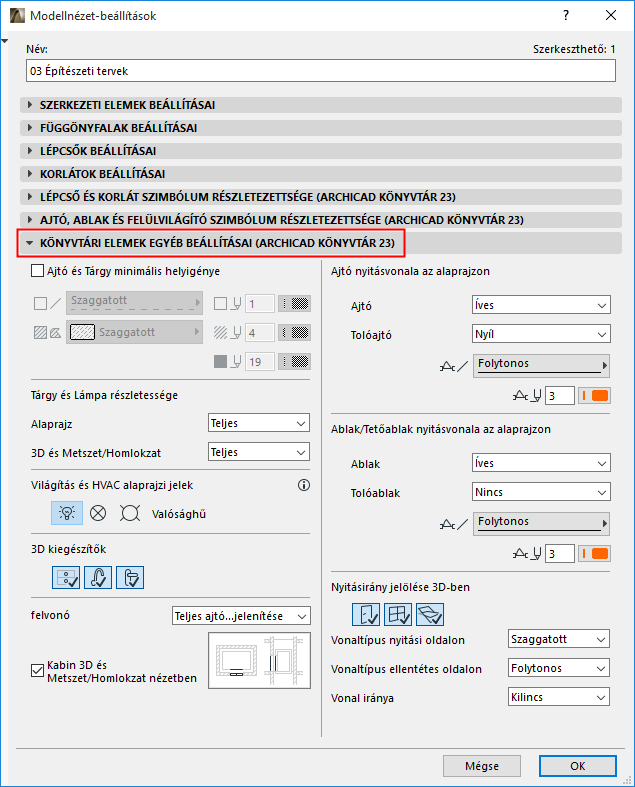Toggle skylight opening direction icon in 3D

(x=430, y=614)
